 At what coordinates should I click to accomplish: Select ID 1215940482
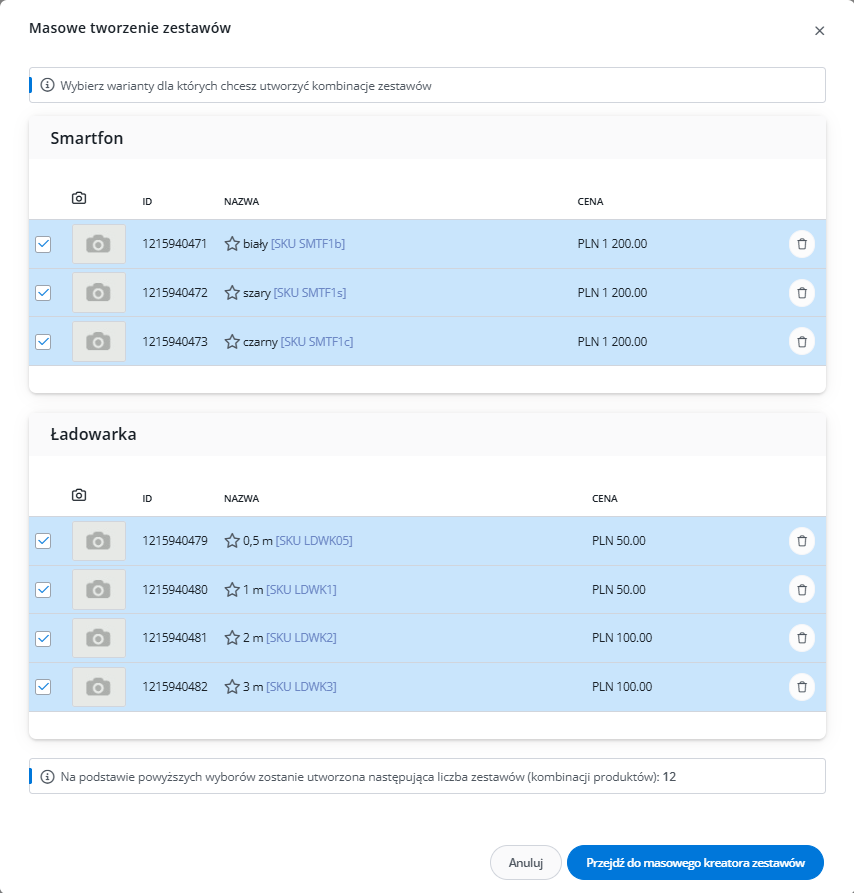pyautogui.click(x=175, y=687)
